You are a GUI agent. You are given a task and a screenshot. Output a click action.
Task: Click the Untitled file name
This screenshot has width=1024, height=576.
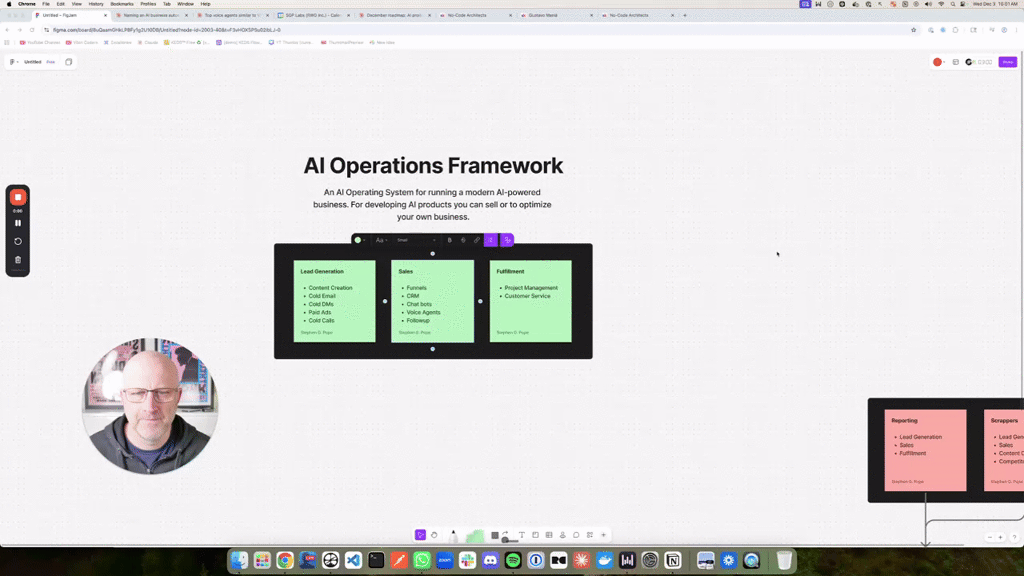coord(33,62)
